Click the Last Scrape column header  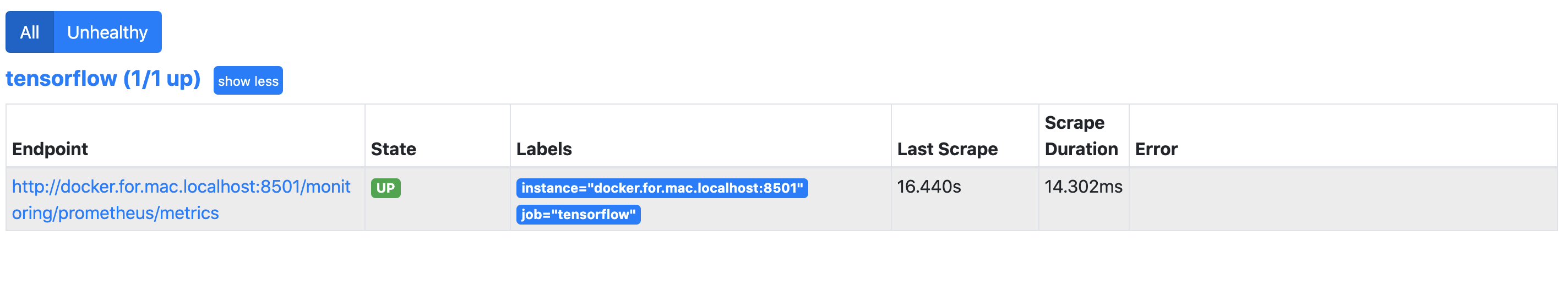(947, 149)
